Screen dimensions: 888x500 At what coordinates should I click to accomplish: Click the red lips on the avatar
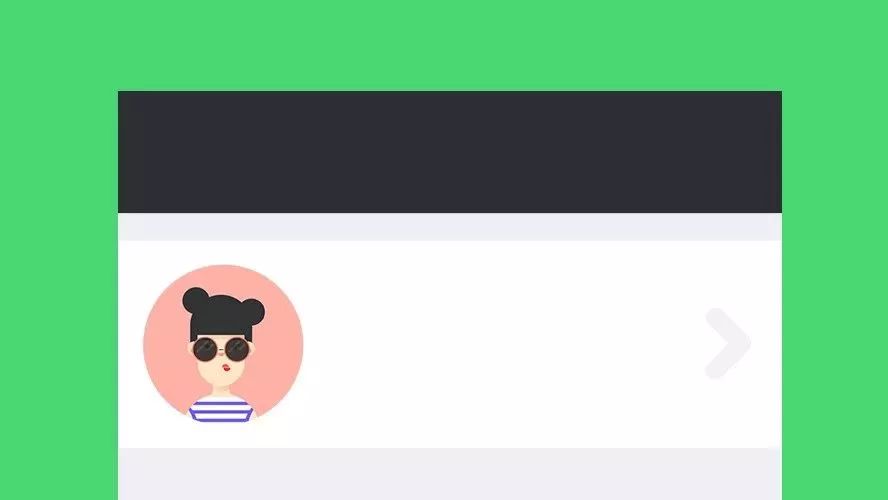(x=227, y=368)
